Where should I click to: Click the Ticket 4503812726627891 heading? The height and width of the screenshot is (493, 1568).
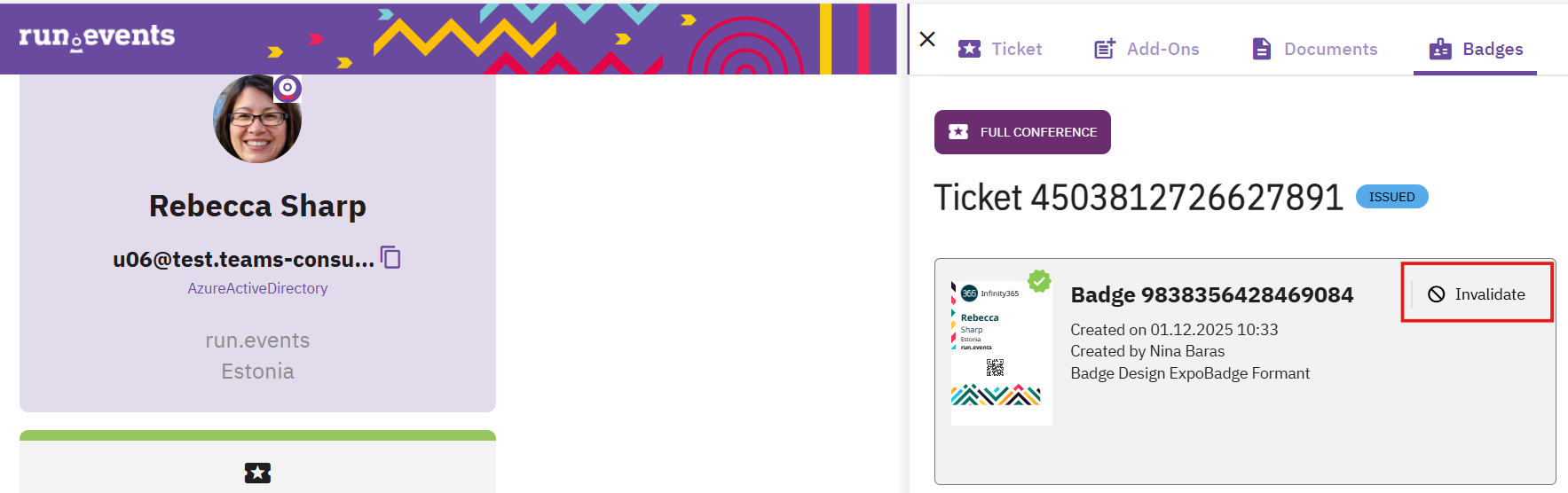(1139, 197)
